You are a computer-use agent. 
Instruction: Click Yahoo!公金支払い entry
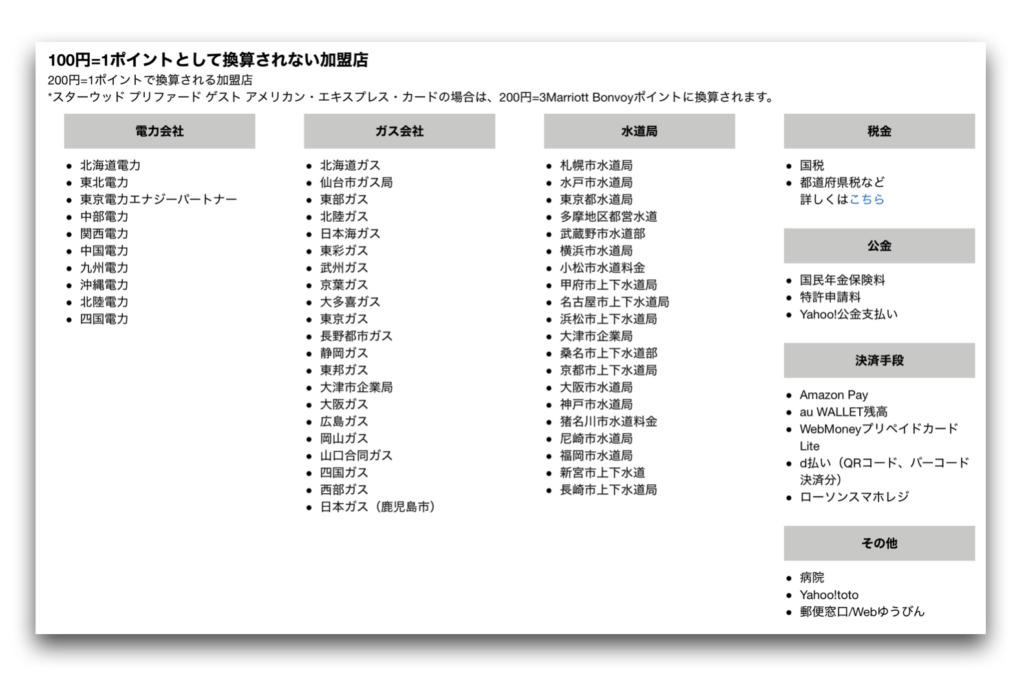point(848,314)
